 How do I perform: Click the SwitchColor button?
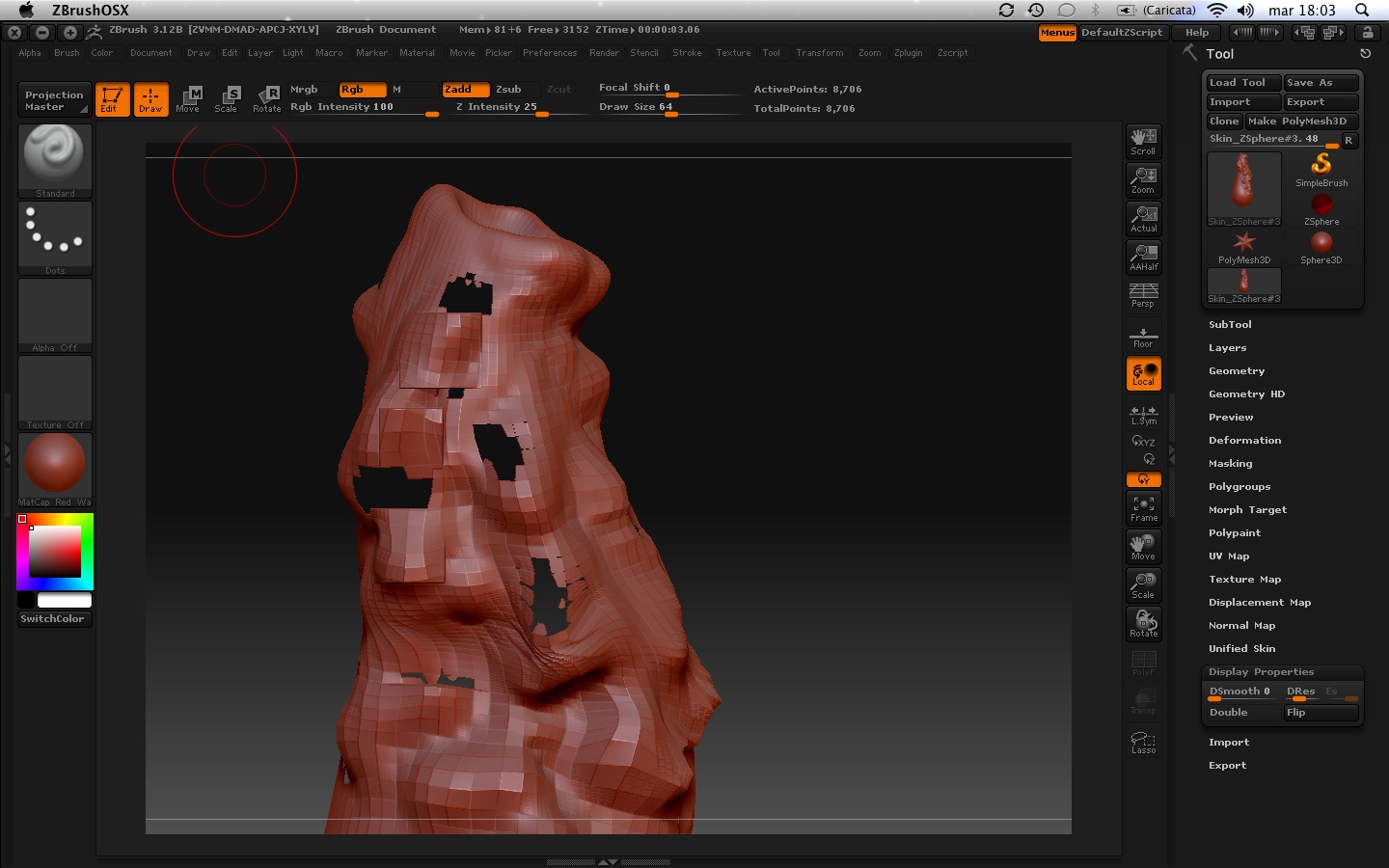coord(55,619)
